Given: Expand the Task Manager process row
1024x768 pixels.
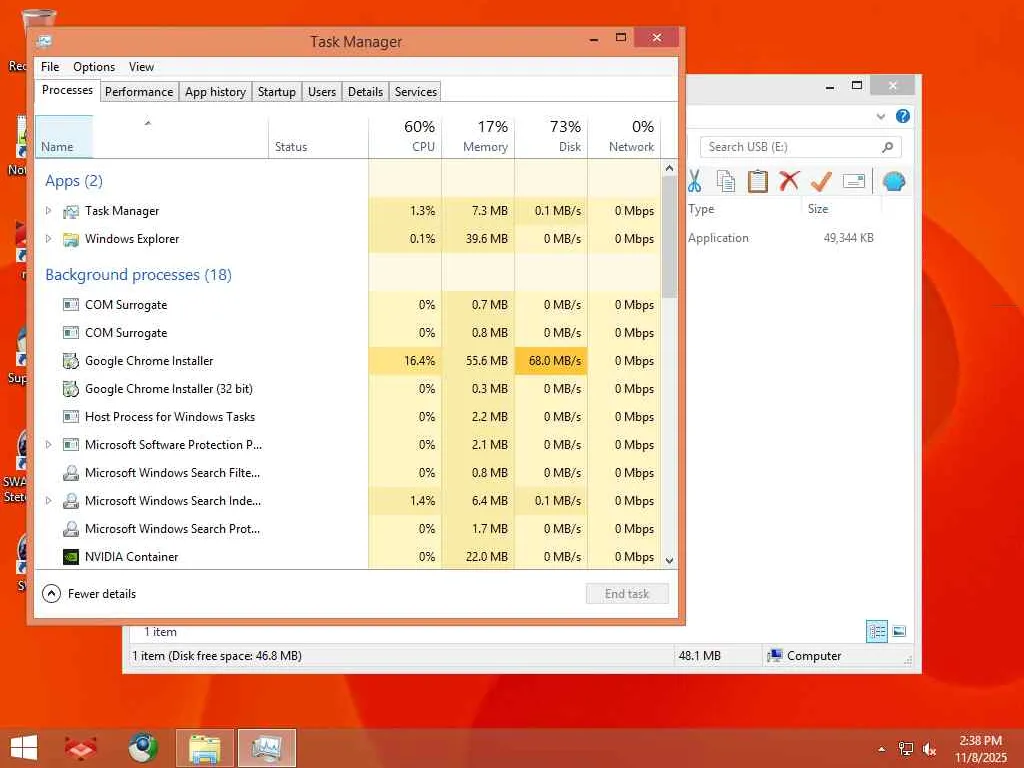Looking at the screenshot, I should click(x=48, y=210).
